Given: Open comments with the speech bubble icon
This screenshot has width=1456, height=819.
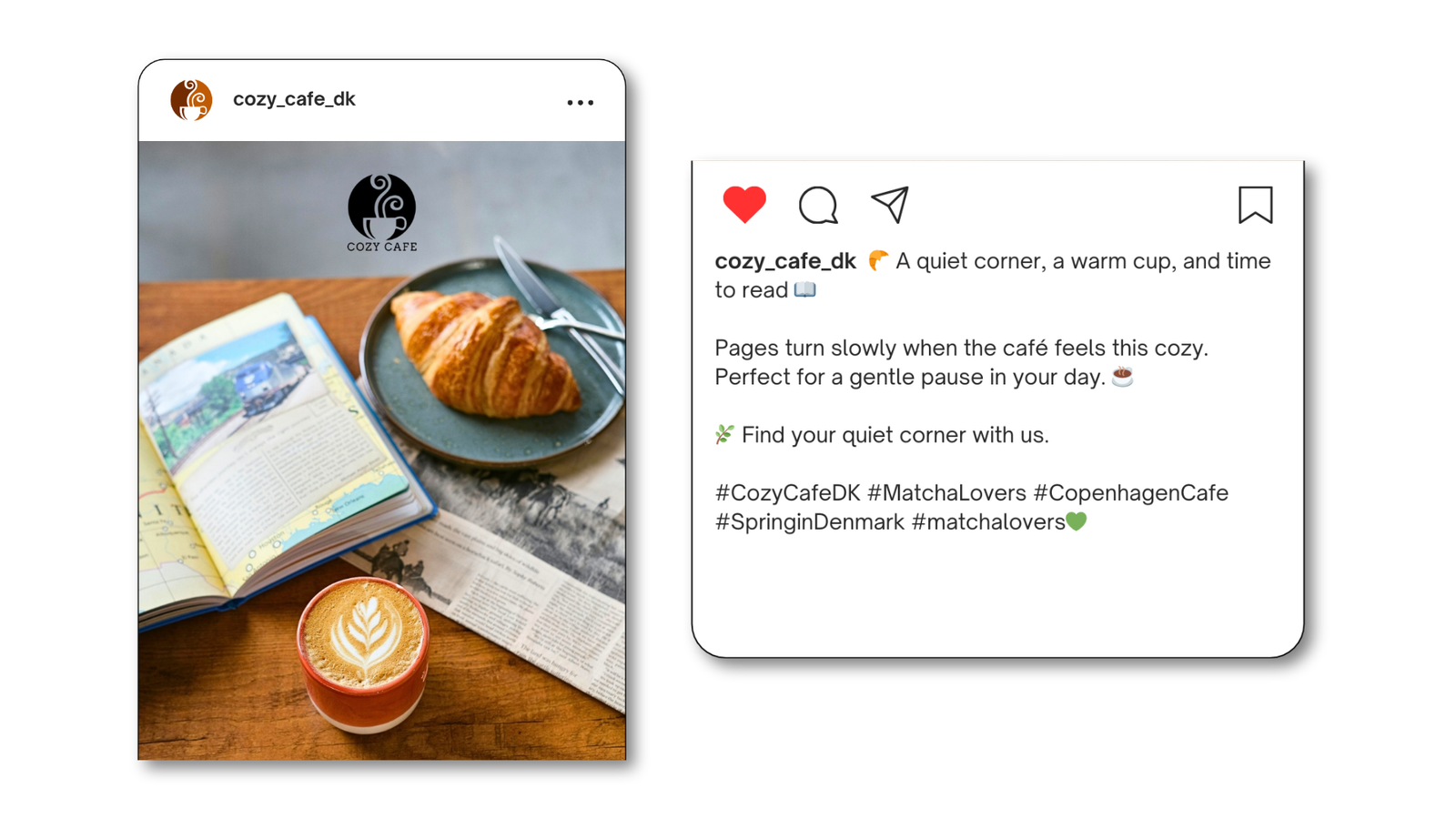Looking at the screenshot, I should tap(818, 205).
